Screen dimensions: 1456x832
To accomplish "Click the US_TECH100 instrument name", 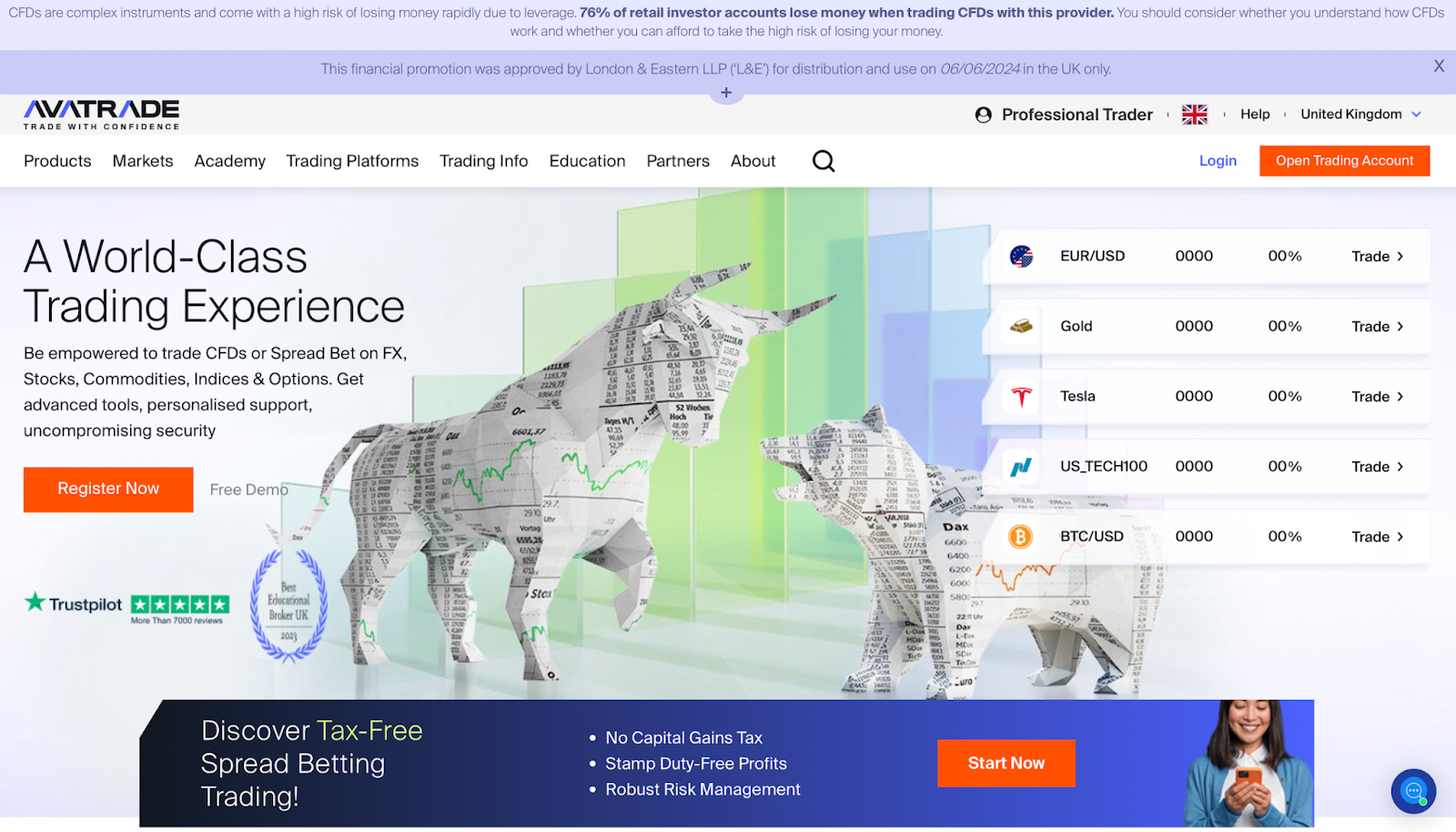I will (1103, 466).
